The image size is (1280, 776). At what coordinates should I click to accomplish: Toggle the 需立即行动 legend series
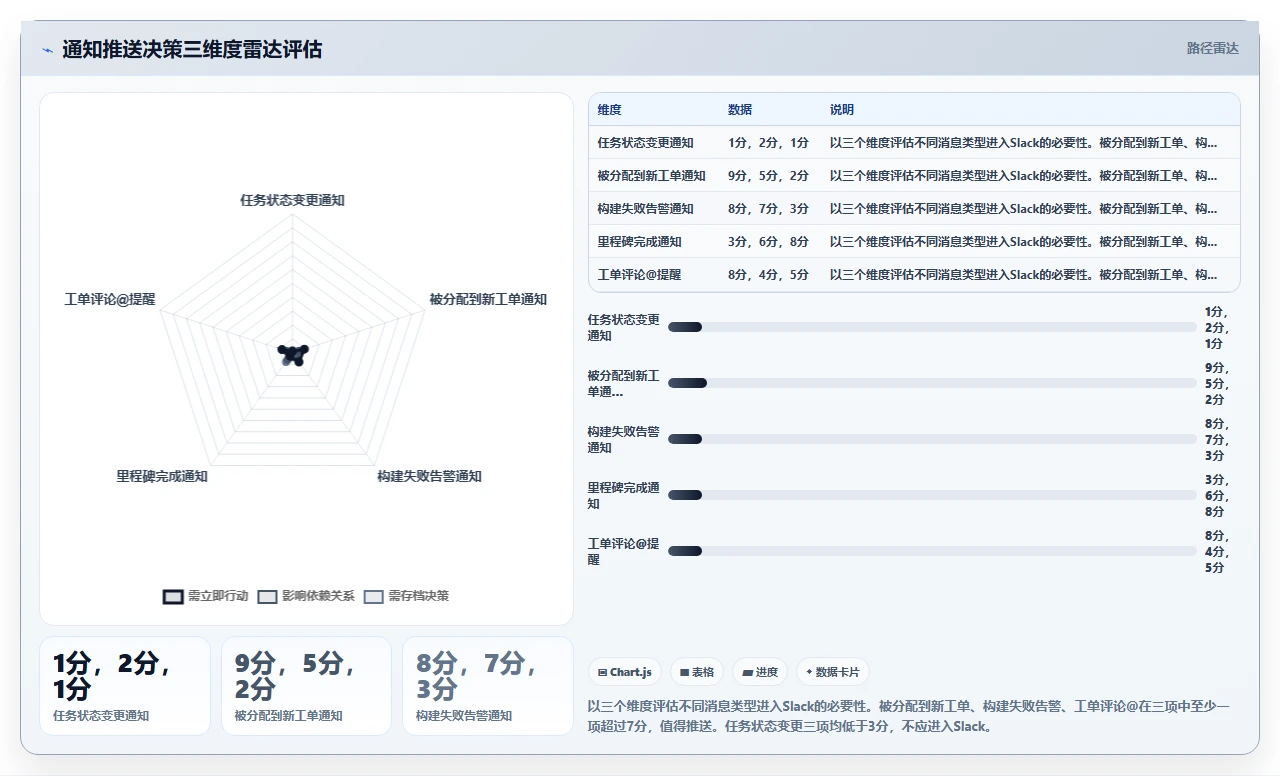pos(205,596)
